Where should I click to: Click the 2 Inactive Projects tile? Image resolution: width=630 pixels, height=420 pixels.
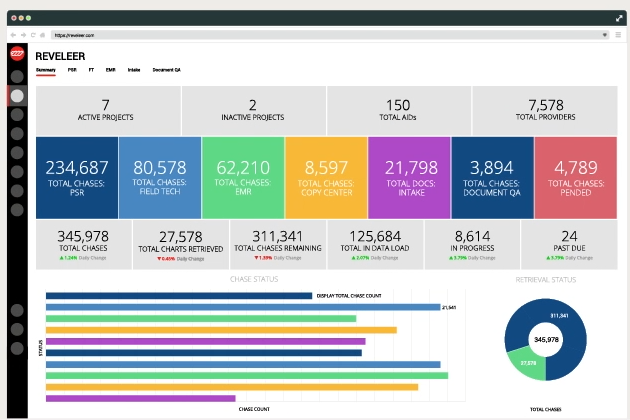(x=254, y=111)
